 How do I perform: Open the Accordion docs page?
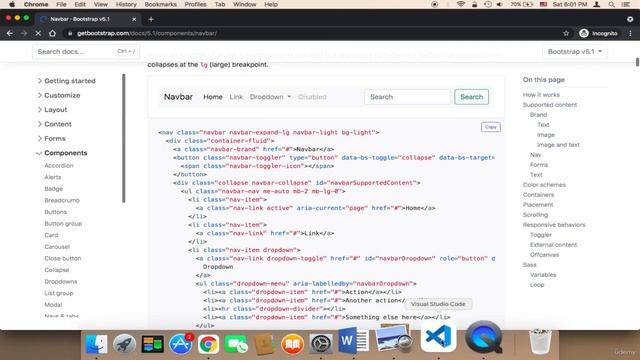(59, 165)
